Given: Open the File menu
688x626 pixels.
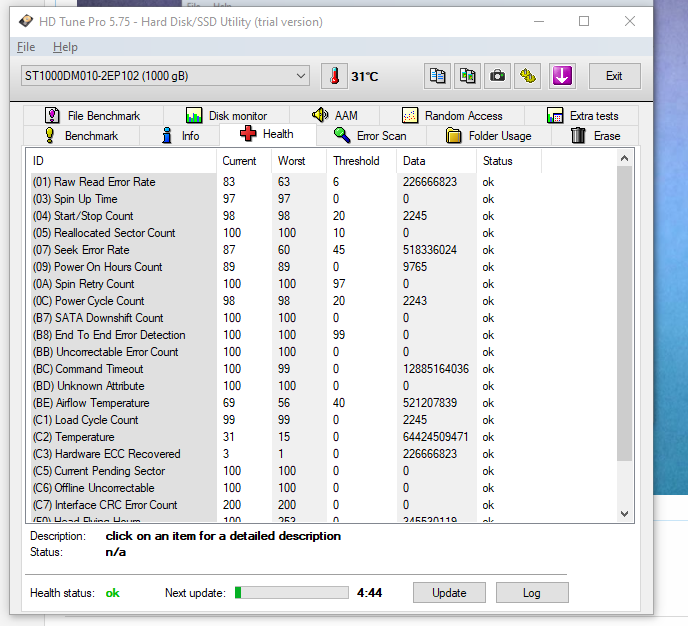Looking at the screenshot, I should [x=26, y=47].
